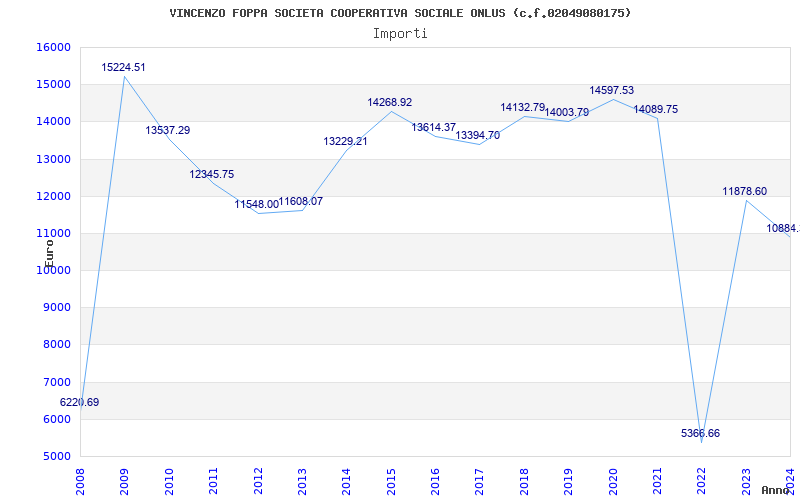
Task: Click y-axis tick 6000
Action: pyautogui.click(x=56, y=419)
